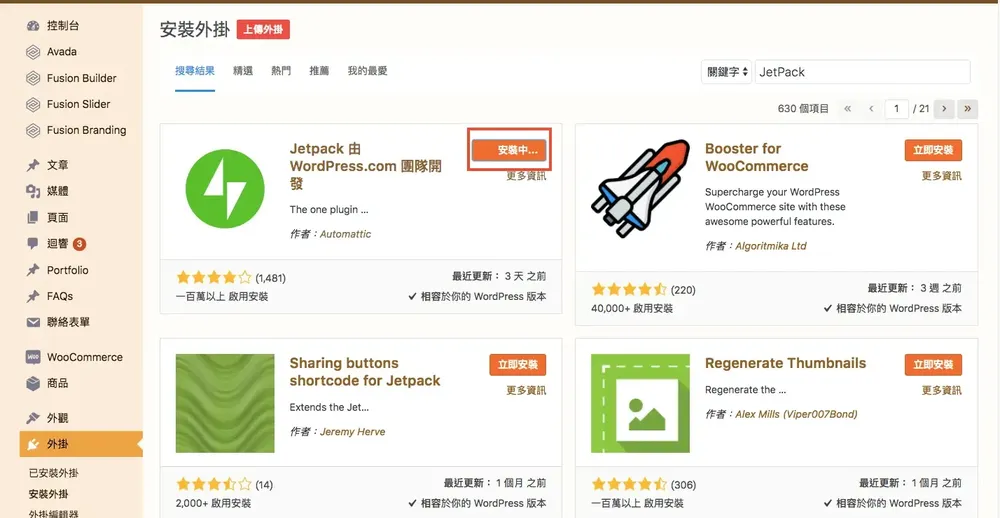Screen dimensions: 1000x518
Task: Click the envelope icon beside 聯絡表單
Action: (33, 322)
